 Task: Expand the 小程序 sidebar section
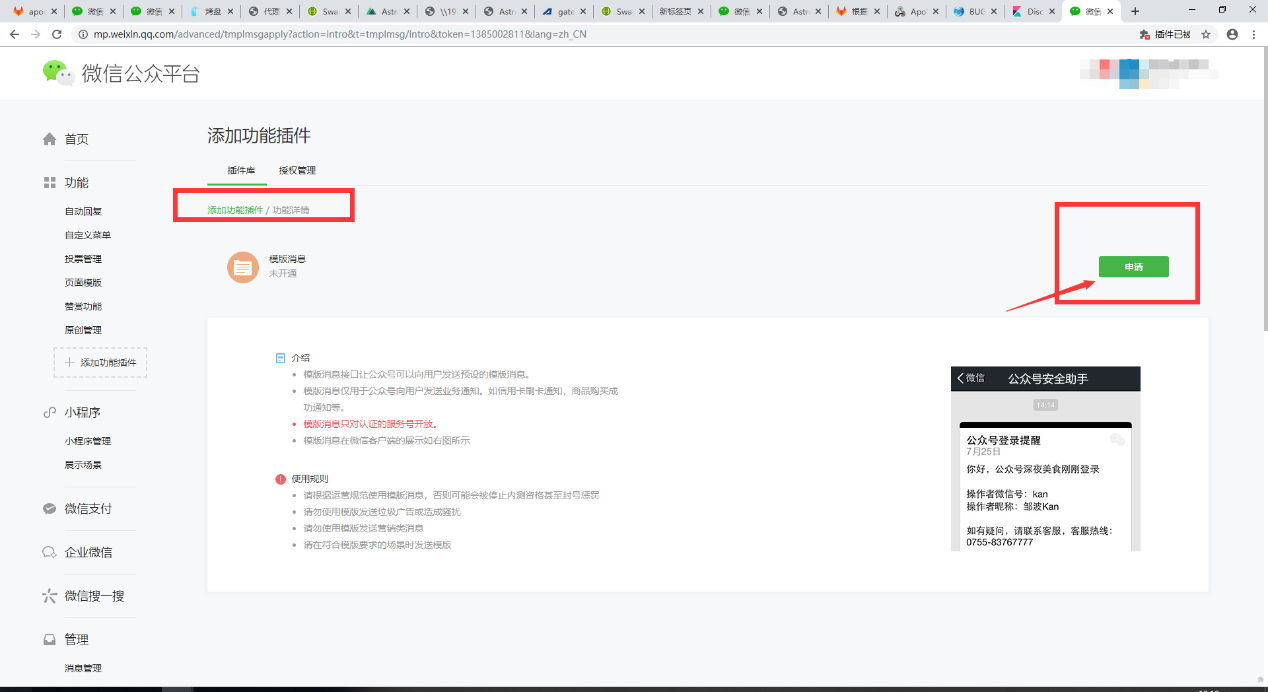point(82,412)
